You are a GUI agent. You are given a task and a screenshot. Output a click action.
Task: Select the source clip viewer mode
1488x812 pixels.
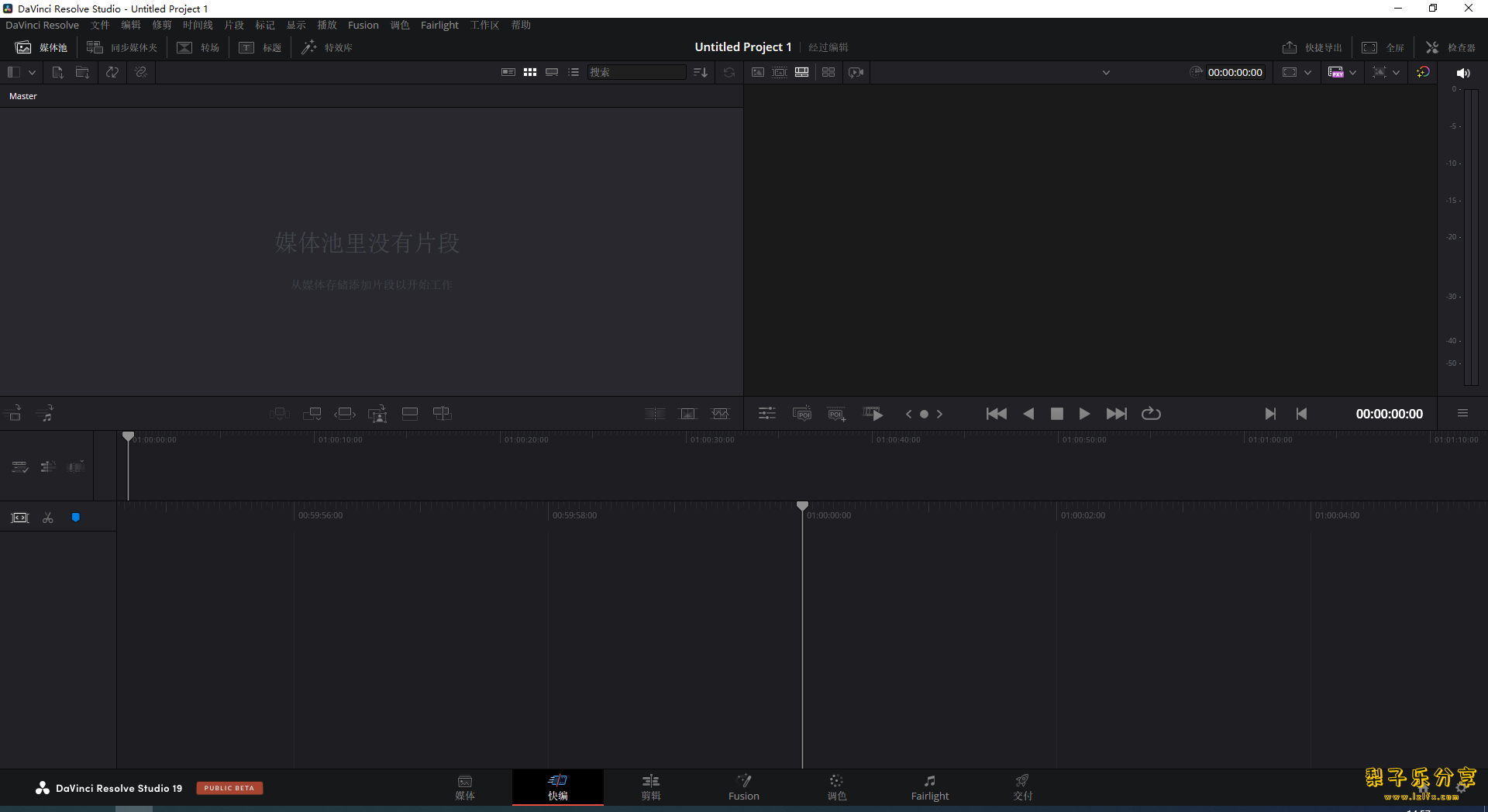(758, 72)
